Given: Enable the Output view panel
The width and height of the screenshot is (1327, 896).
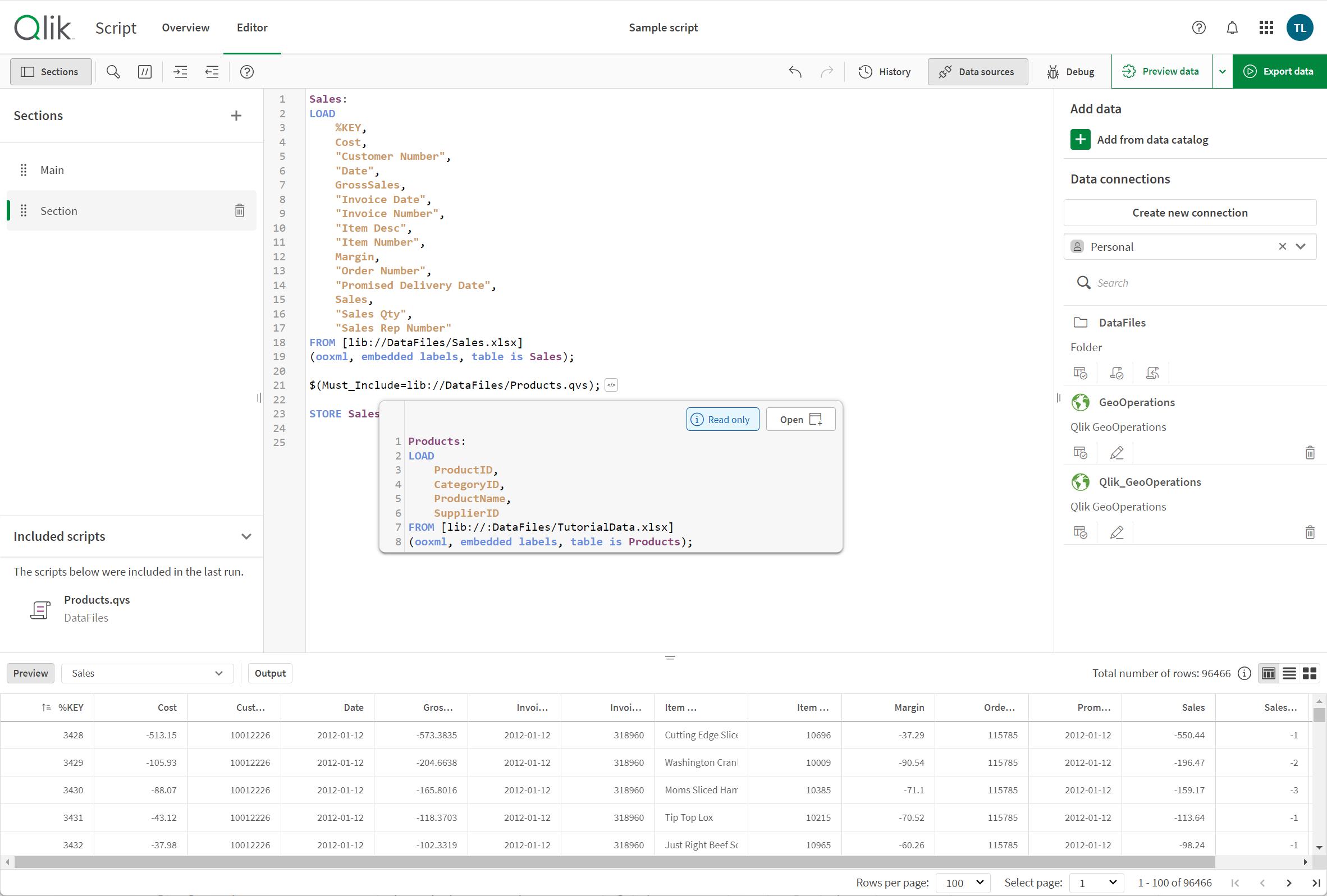Looking at the screenshot, I should [x=270, y=672].
